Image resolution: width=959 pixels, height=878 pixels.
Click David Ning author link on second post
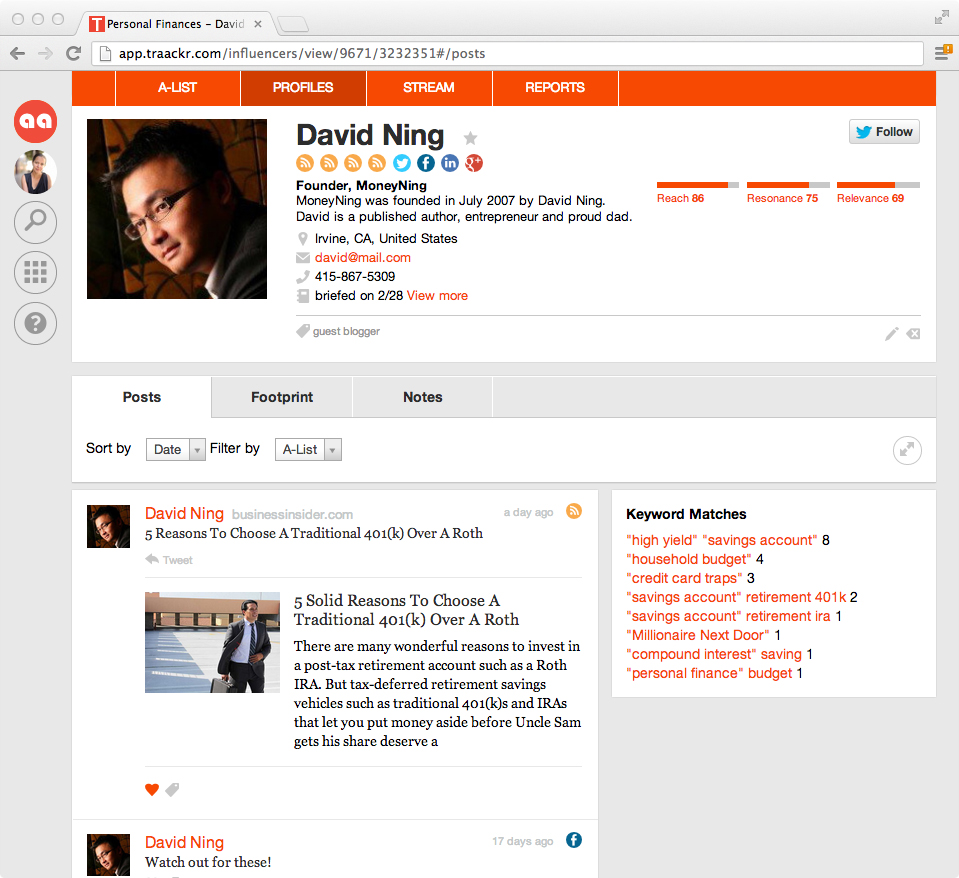(x=184, y=842)
